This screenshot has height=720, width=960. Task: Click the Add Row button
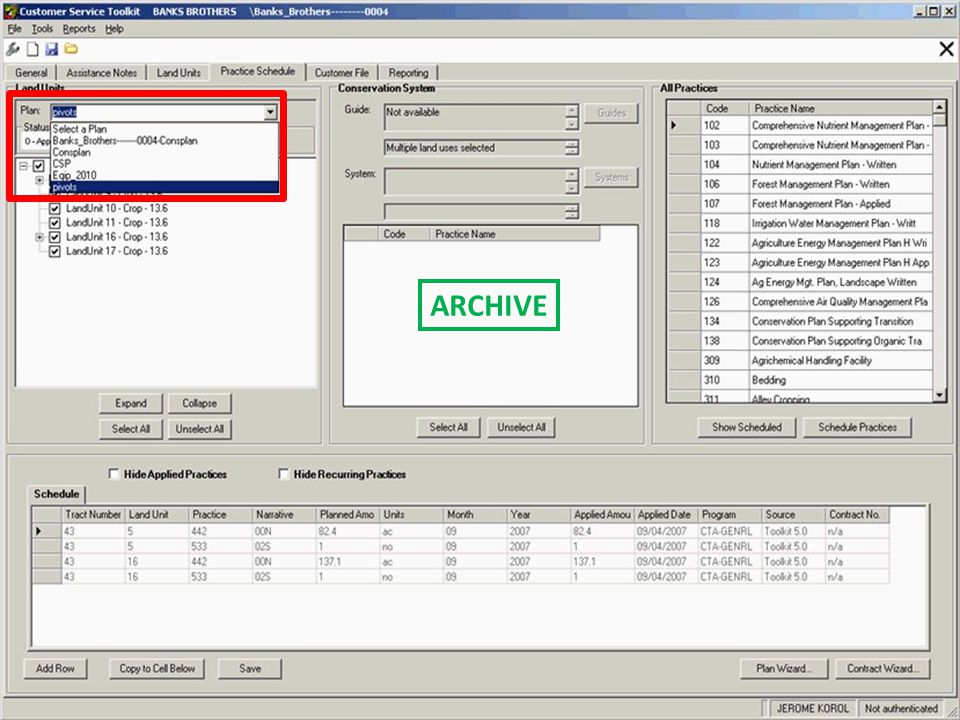point(55,669)
